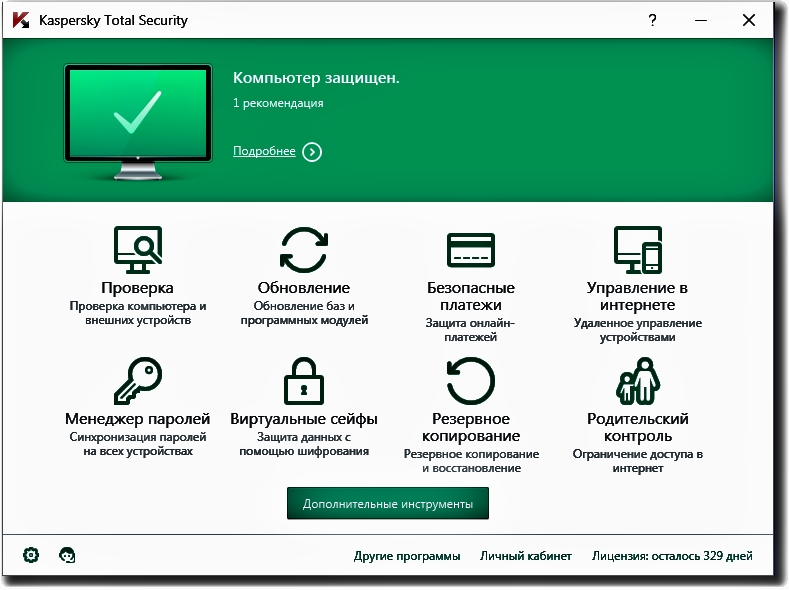
Task: Open settings via the gear icon
Action: (31, 555)
